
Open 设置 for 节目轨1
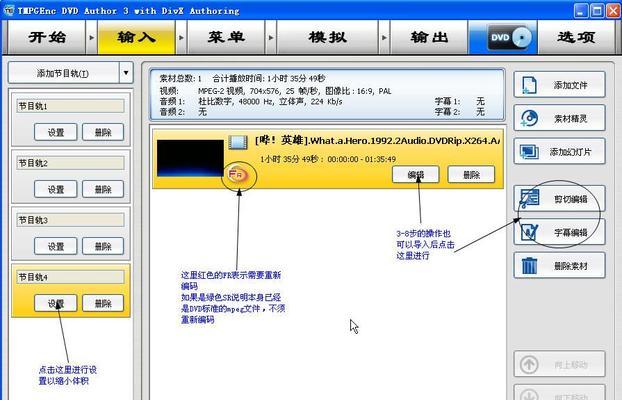56,132
